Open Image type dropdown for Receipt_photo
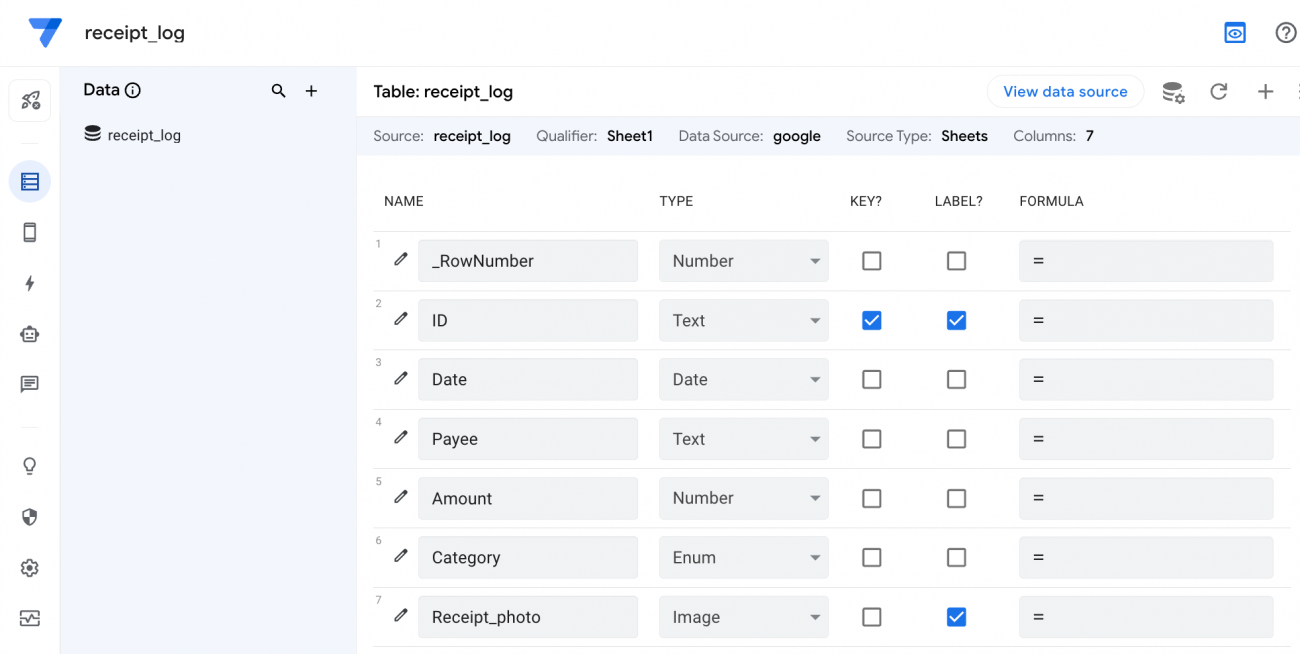This screenshot has height=654, width=1300. point(744,617)
